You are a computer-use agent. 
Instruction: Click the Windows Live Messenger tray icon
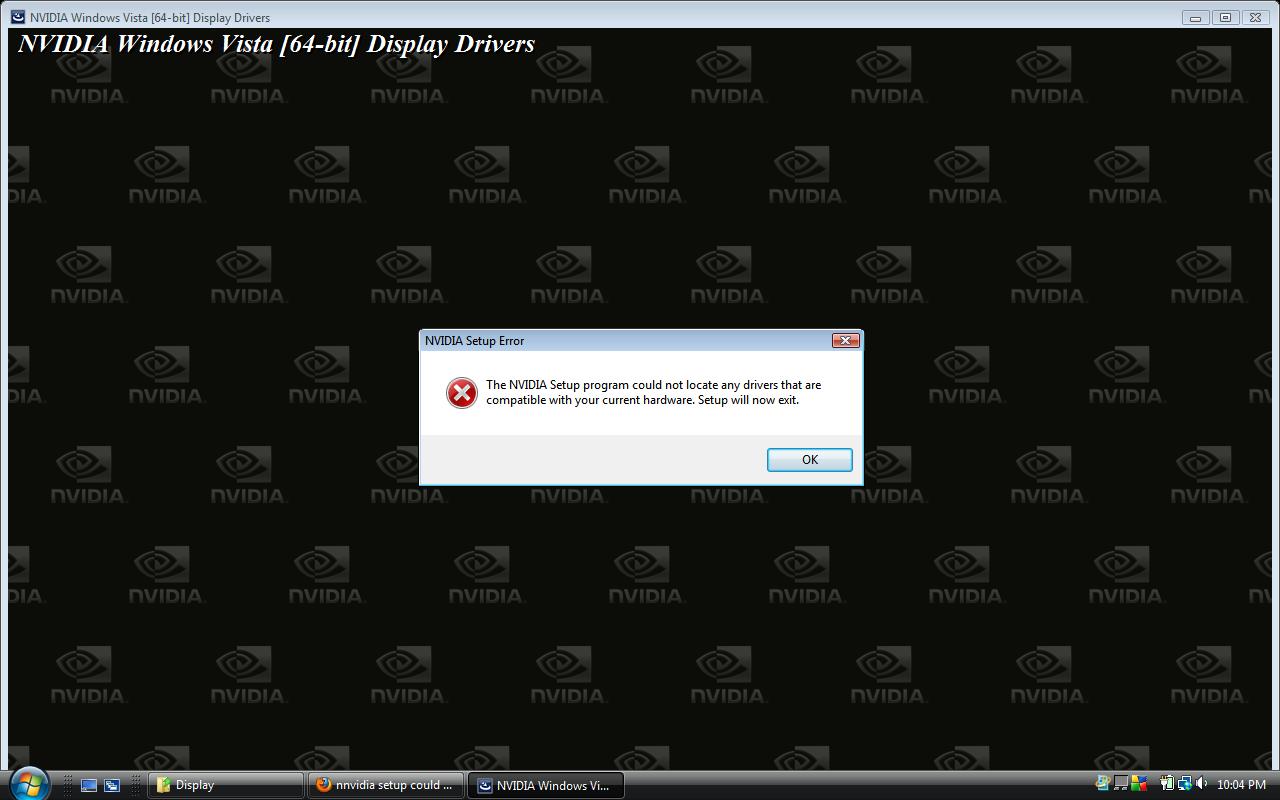pyautogui.click(x=1103, y=783)
